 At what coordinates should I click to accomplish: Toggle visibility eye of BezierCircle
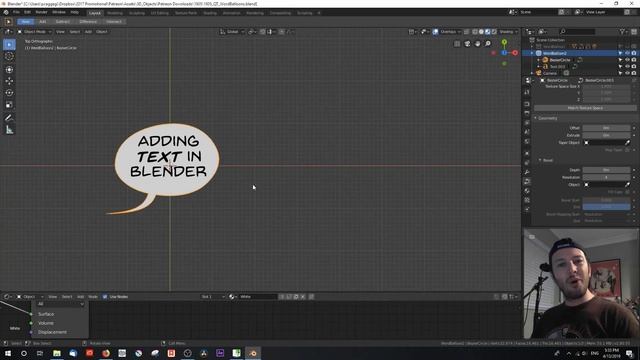coord(627,60)
